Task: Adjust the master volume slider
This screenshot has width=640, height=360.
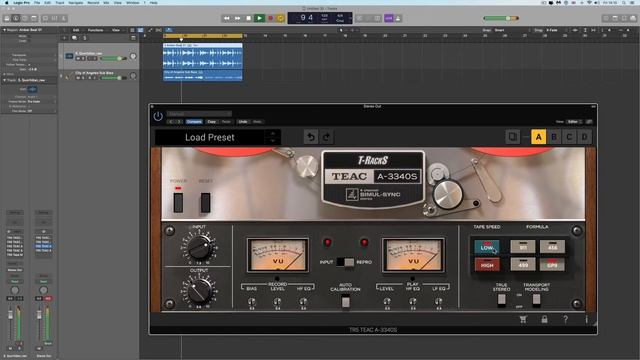Action: click(x=501, y=18)
